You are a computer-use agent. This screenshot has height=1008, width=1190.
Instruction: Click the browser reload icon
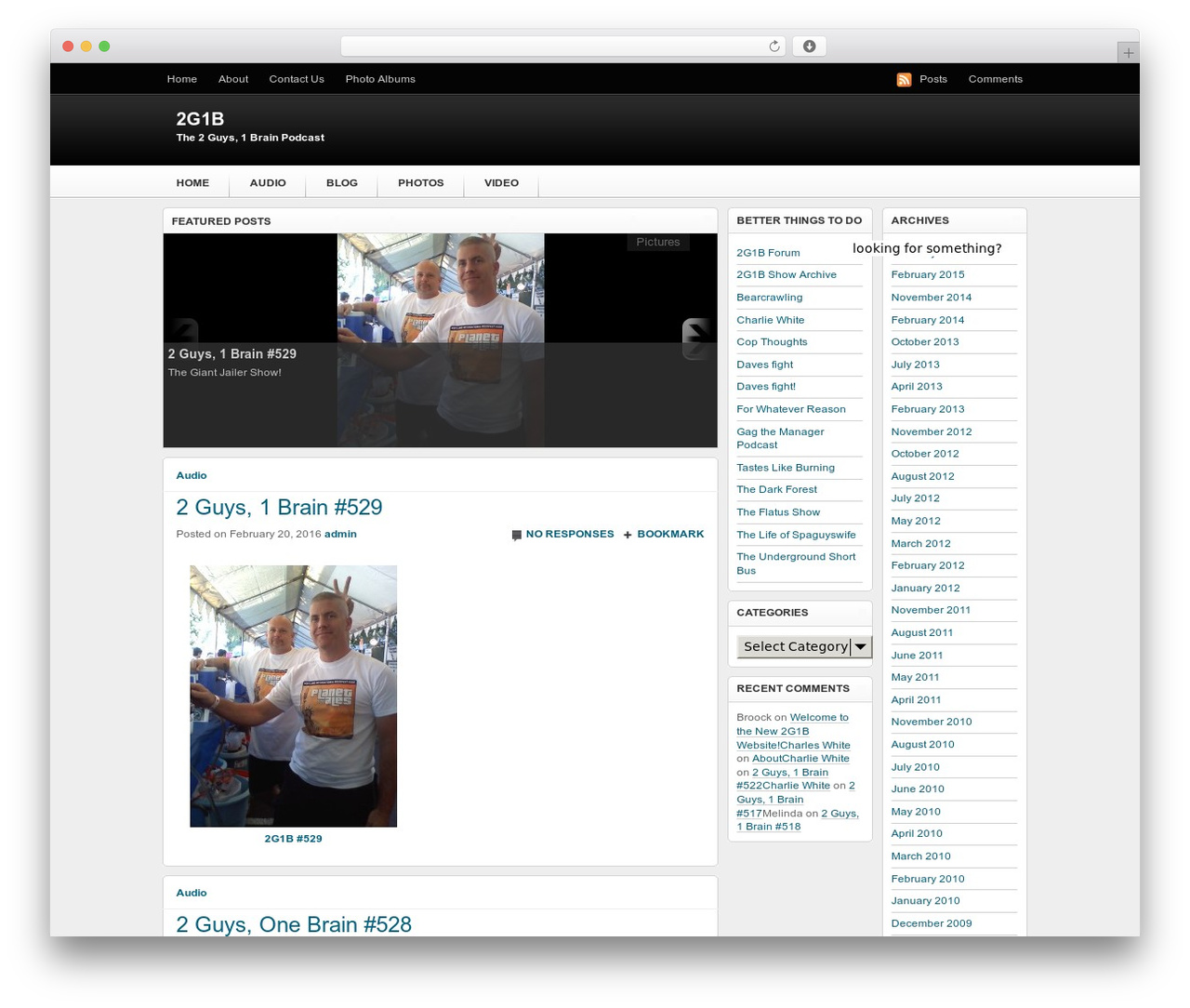pos(773,46)
